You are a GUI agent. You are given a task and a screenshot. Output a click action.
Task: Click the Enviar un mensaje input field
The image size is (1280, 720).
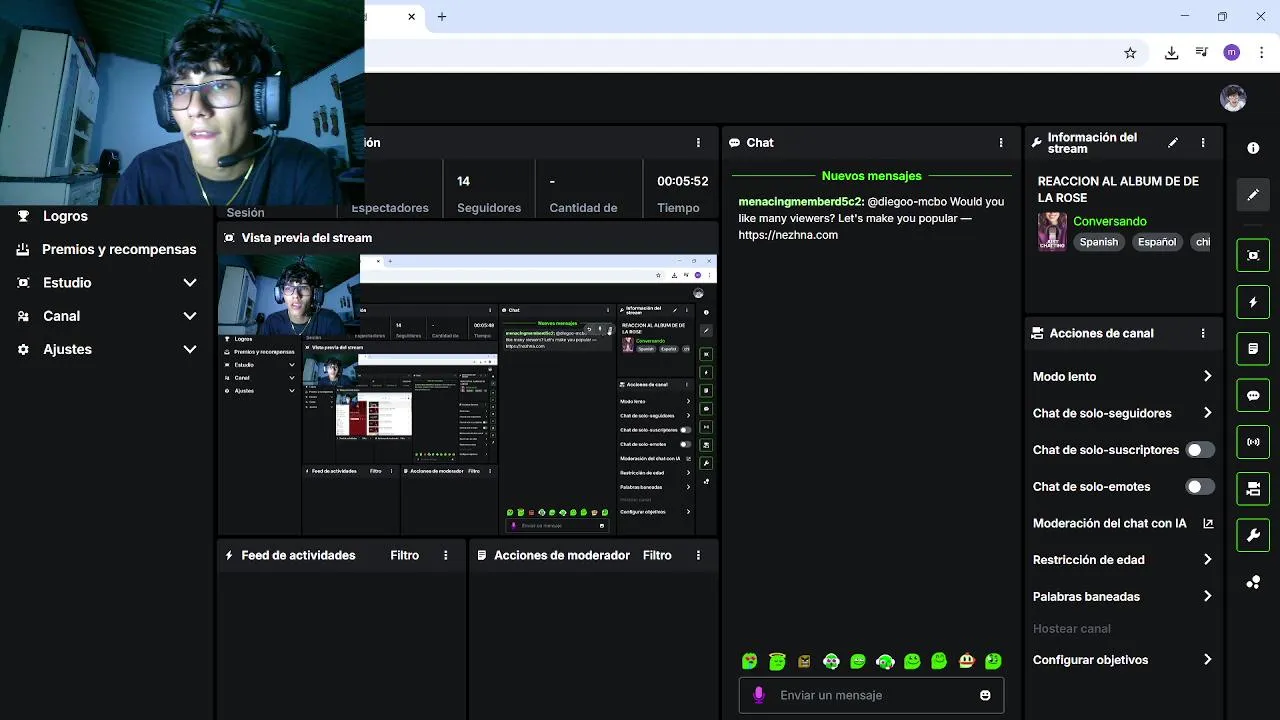872,695
